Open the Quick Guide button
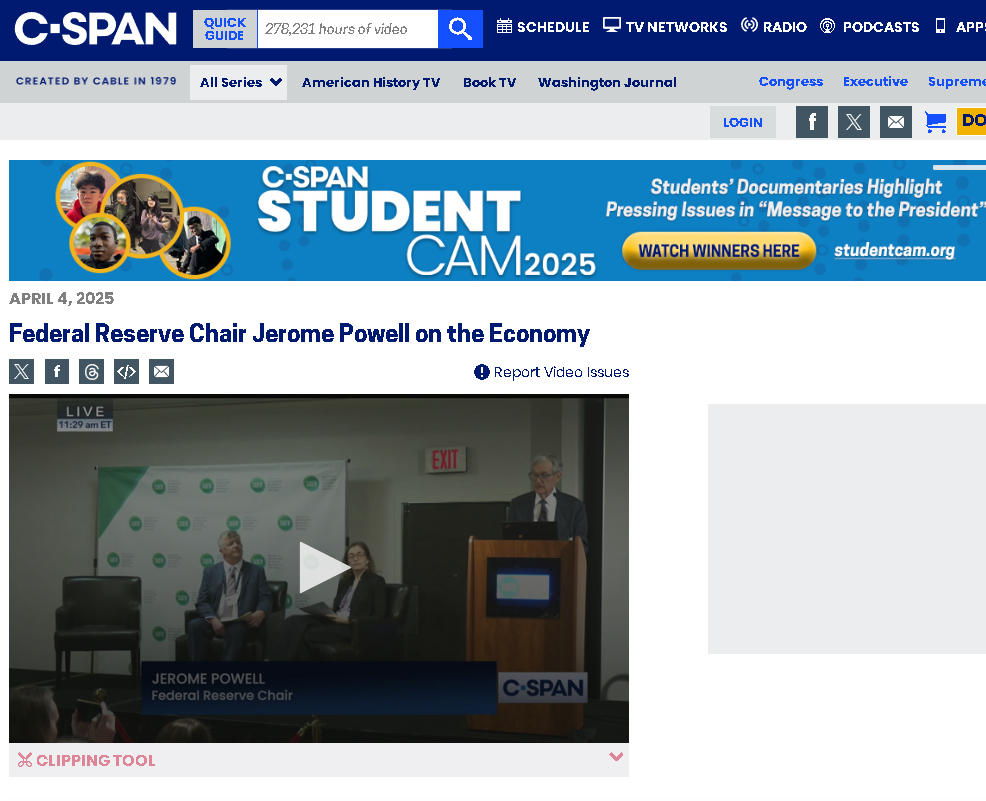 click(224, 29)
